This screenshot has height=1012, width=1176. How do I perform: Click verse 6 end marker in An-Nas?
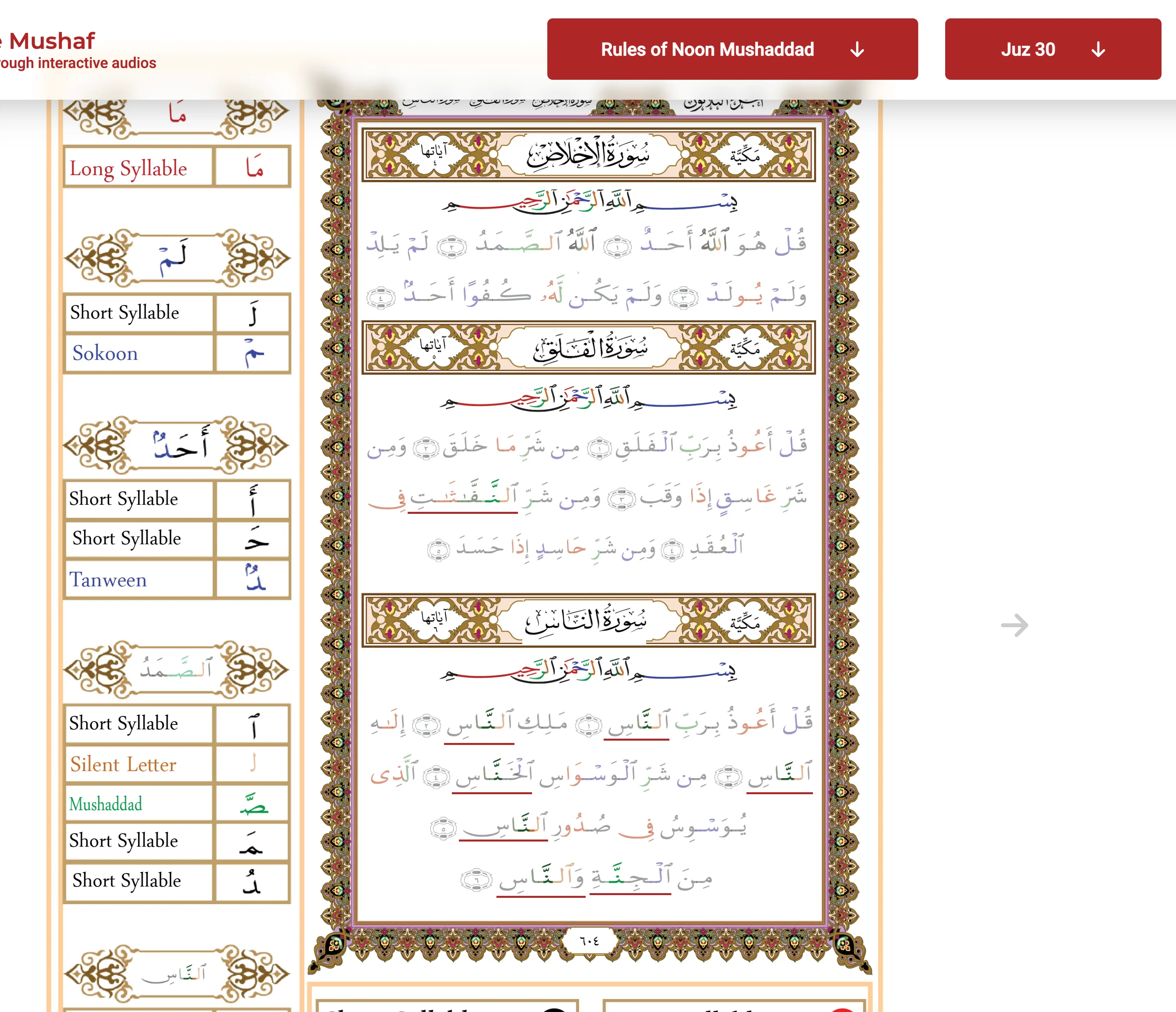click(x=476, y=879)
